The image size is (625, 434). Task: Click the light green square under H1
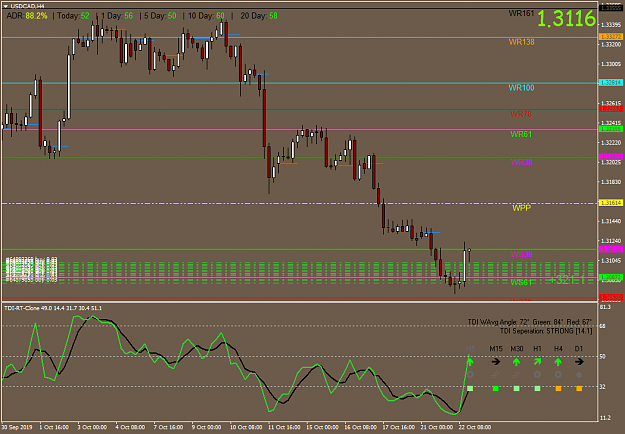point(537,388)
